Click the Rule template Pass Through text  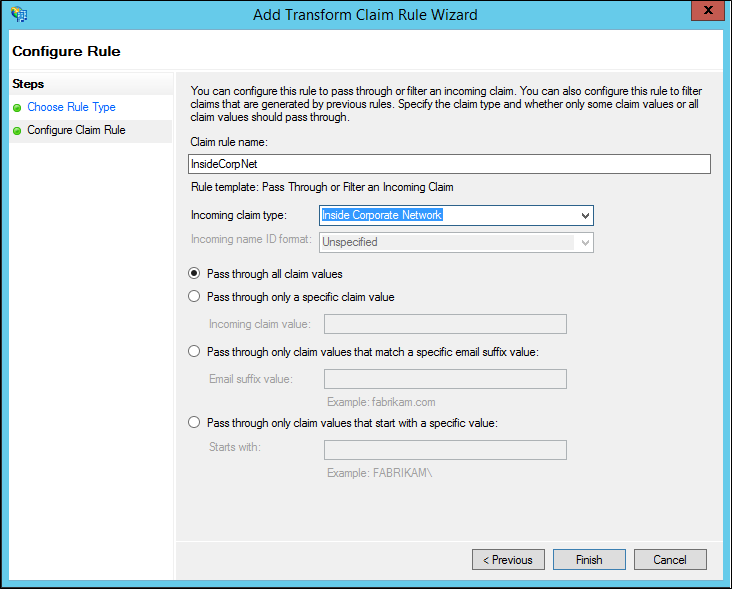pos(322,187)
